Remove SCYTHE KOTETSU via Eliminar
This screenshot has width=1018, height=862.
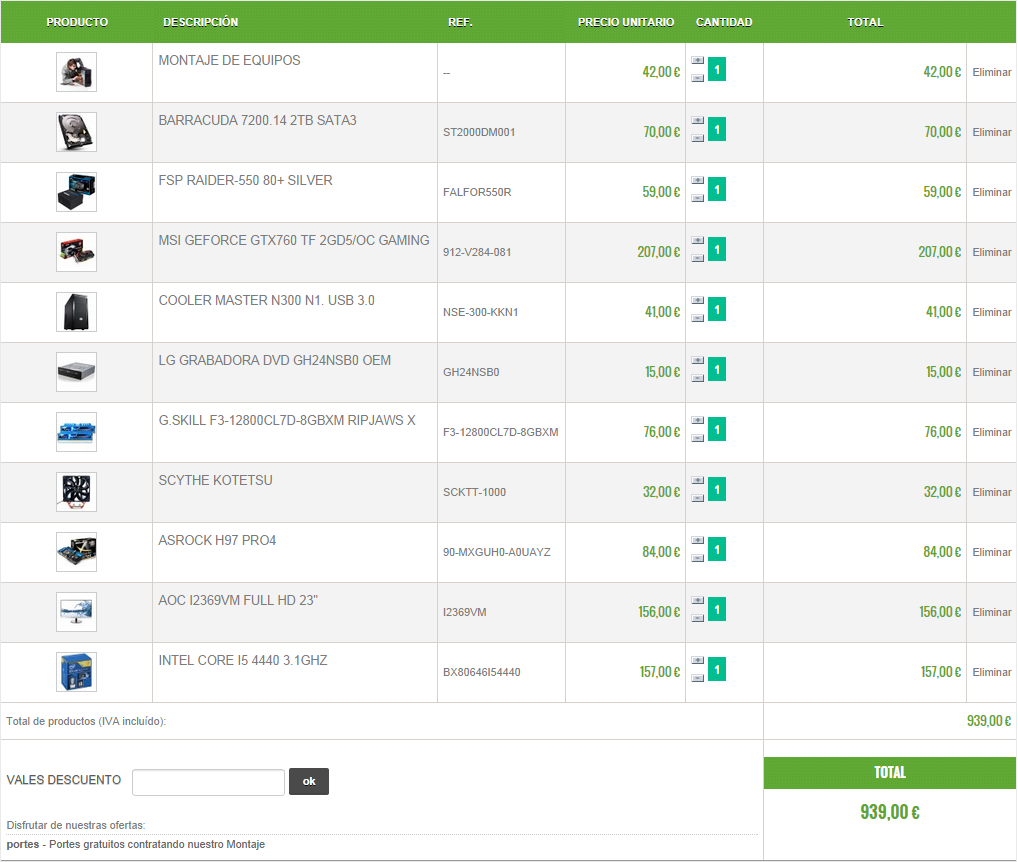[991, 492]
